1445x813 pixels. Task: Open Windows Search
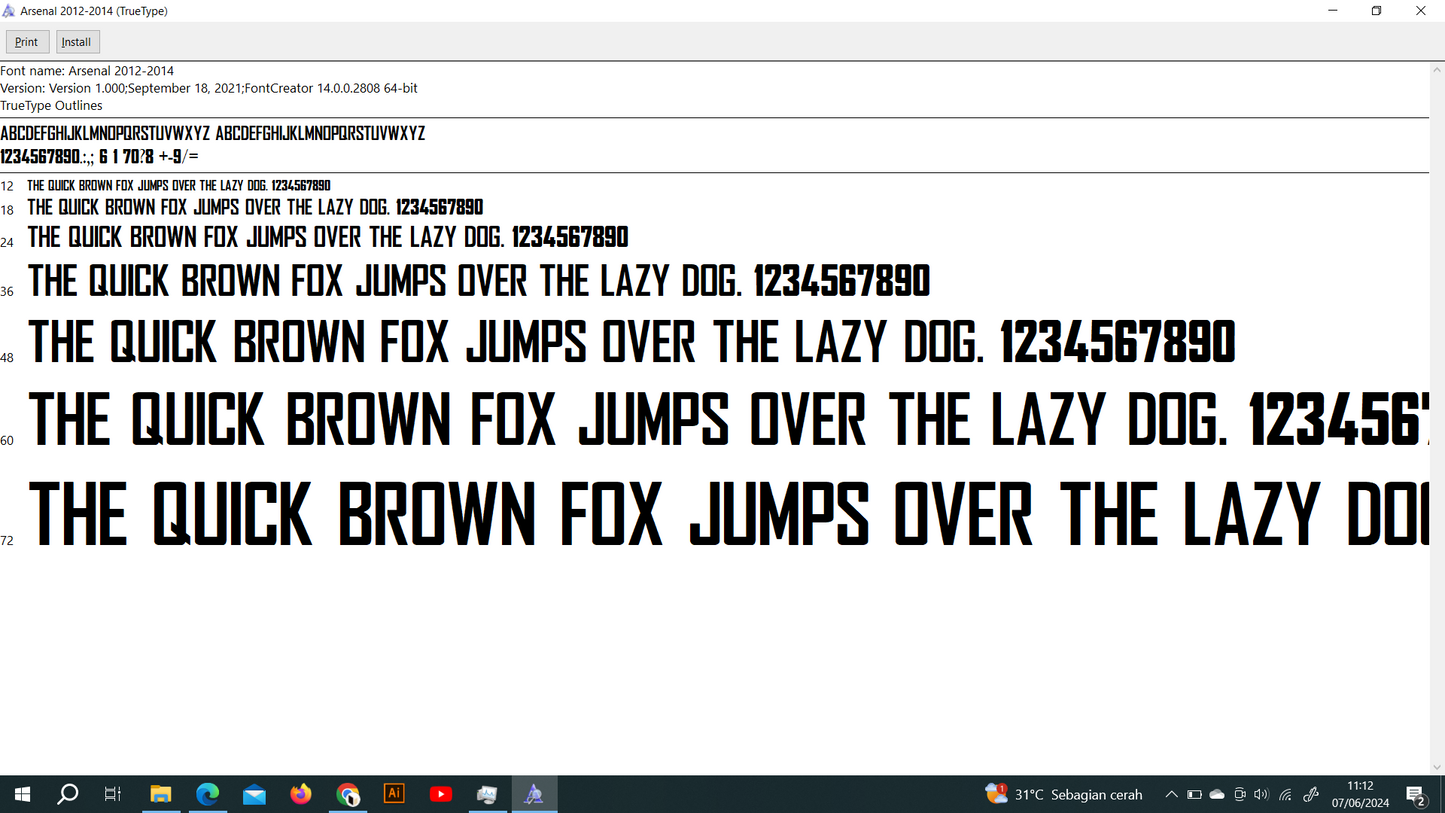[67, 794]
